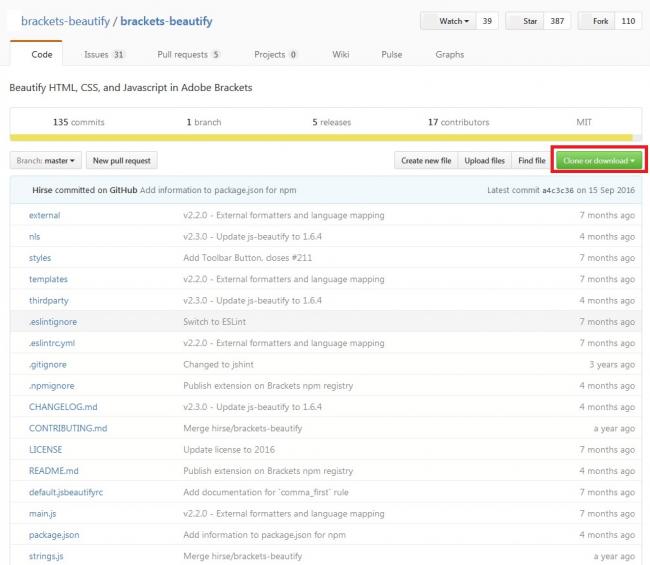The image size is (650, 565).
Task: Open the .eslintignore file
Action: pos(53,322)
